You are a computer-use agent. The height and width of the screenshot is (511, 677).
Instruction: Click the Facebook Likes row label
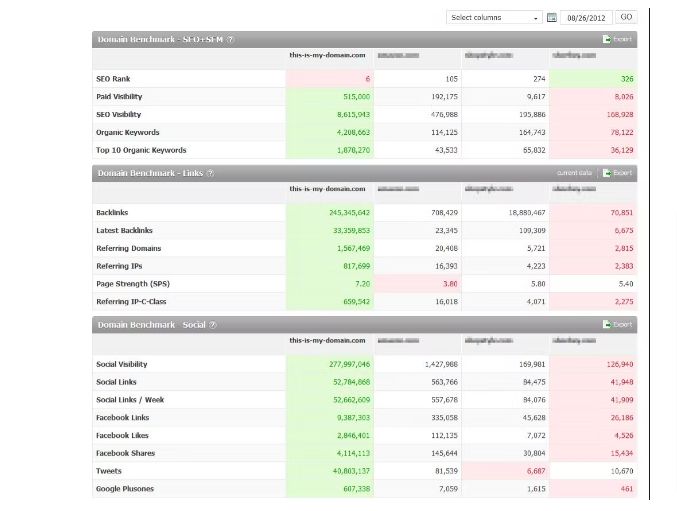point(122,435)
